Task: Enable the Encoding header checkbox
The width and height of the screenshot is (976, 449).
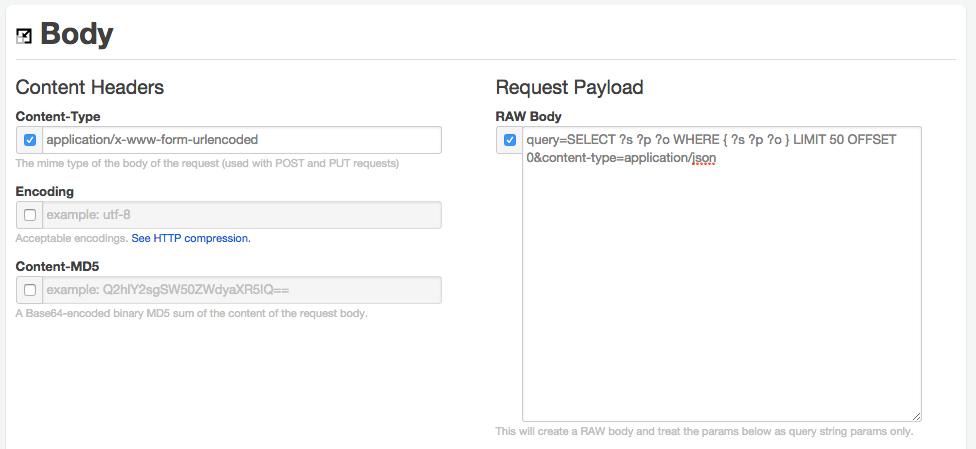Action: click(30, 215)
